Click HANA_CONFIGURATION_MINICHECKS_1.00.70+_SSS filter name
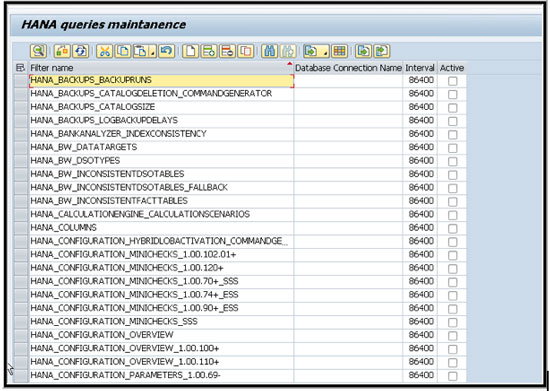 click(134, 281)
